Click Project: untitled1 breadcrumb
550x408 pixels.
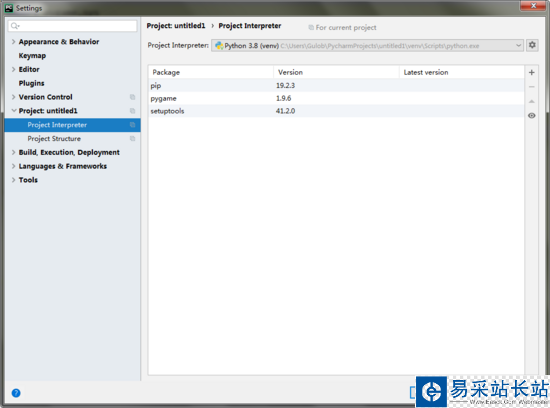176,26
